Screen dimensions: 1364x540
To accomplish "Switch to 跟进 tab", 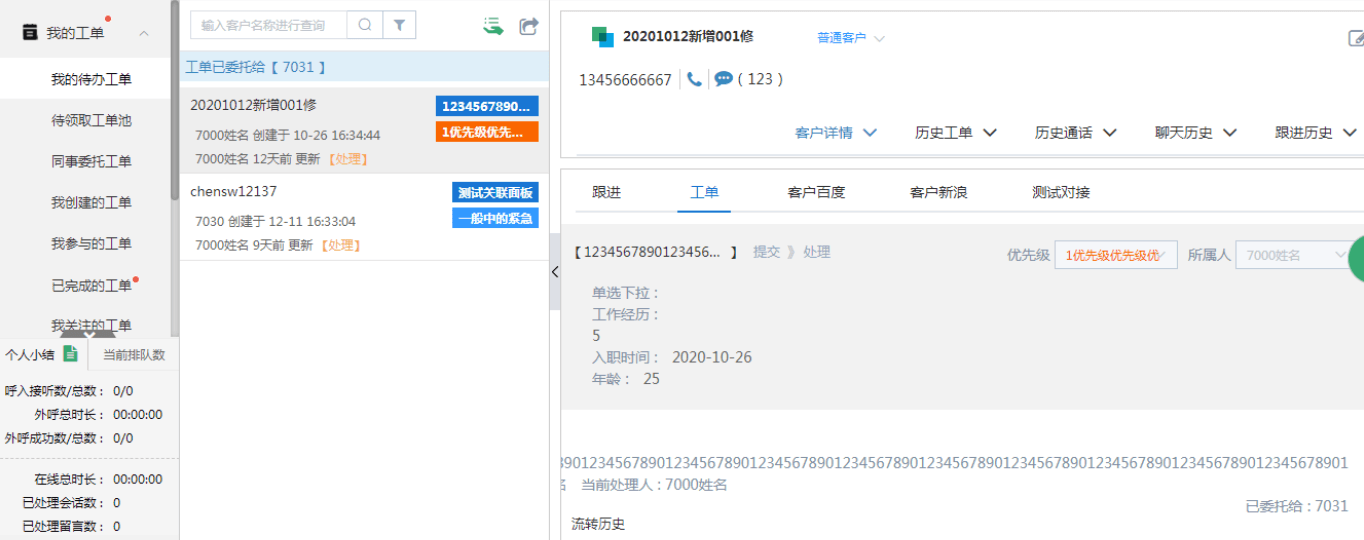I will [x=606, y=192].
